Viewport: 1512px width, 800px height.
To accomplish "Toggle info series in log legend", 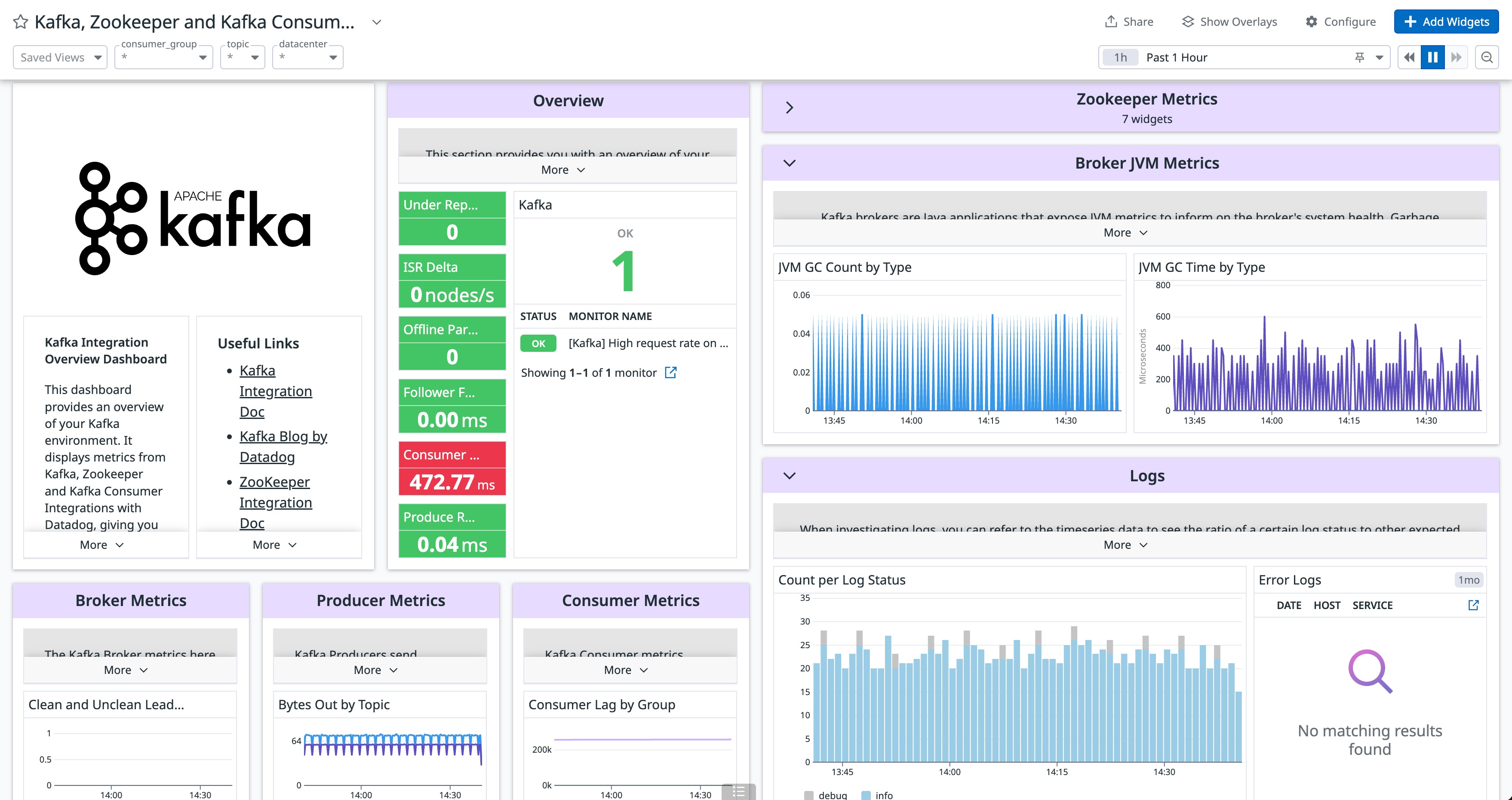I will click(x=877, y=795).
